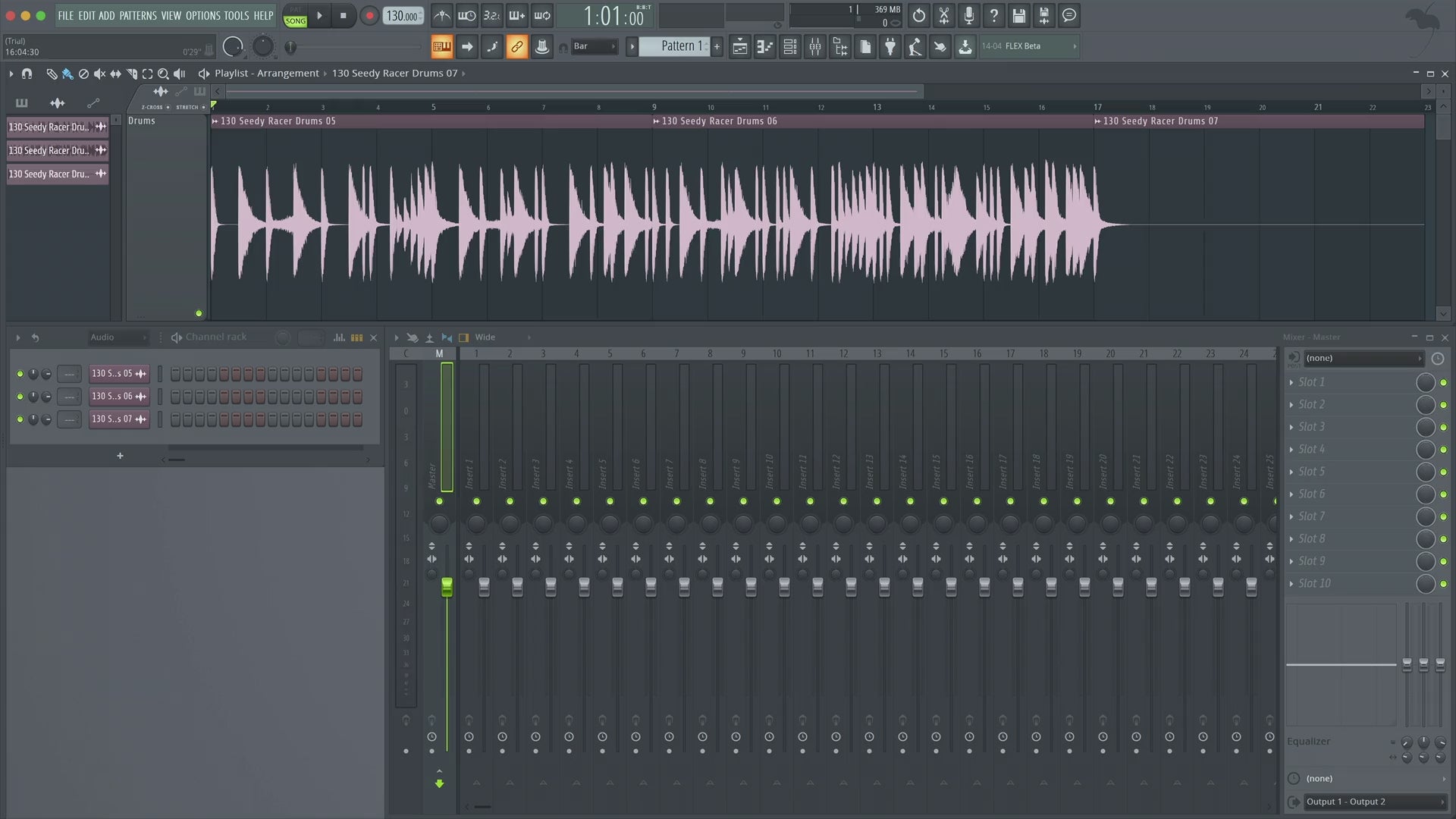Screen dimensions: 1456x819
Task: Open the mixer view icon
Action: click(x=814, y=47)
